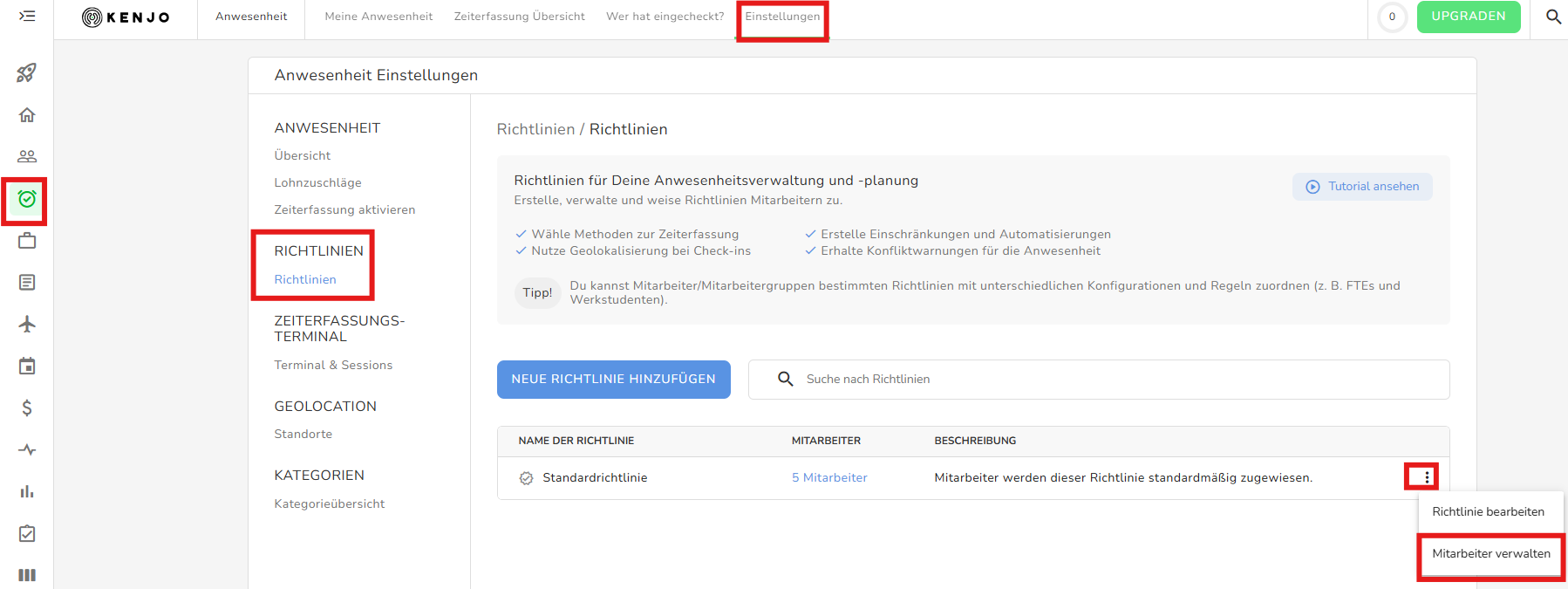Image resolution: width=1568 pixels, height=589 pixels.
Task: Open Übersicht in settings navigation
Action: pyautogui.click(x=302, y=156)
